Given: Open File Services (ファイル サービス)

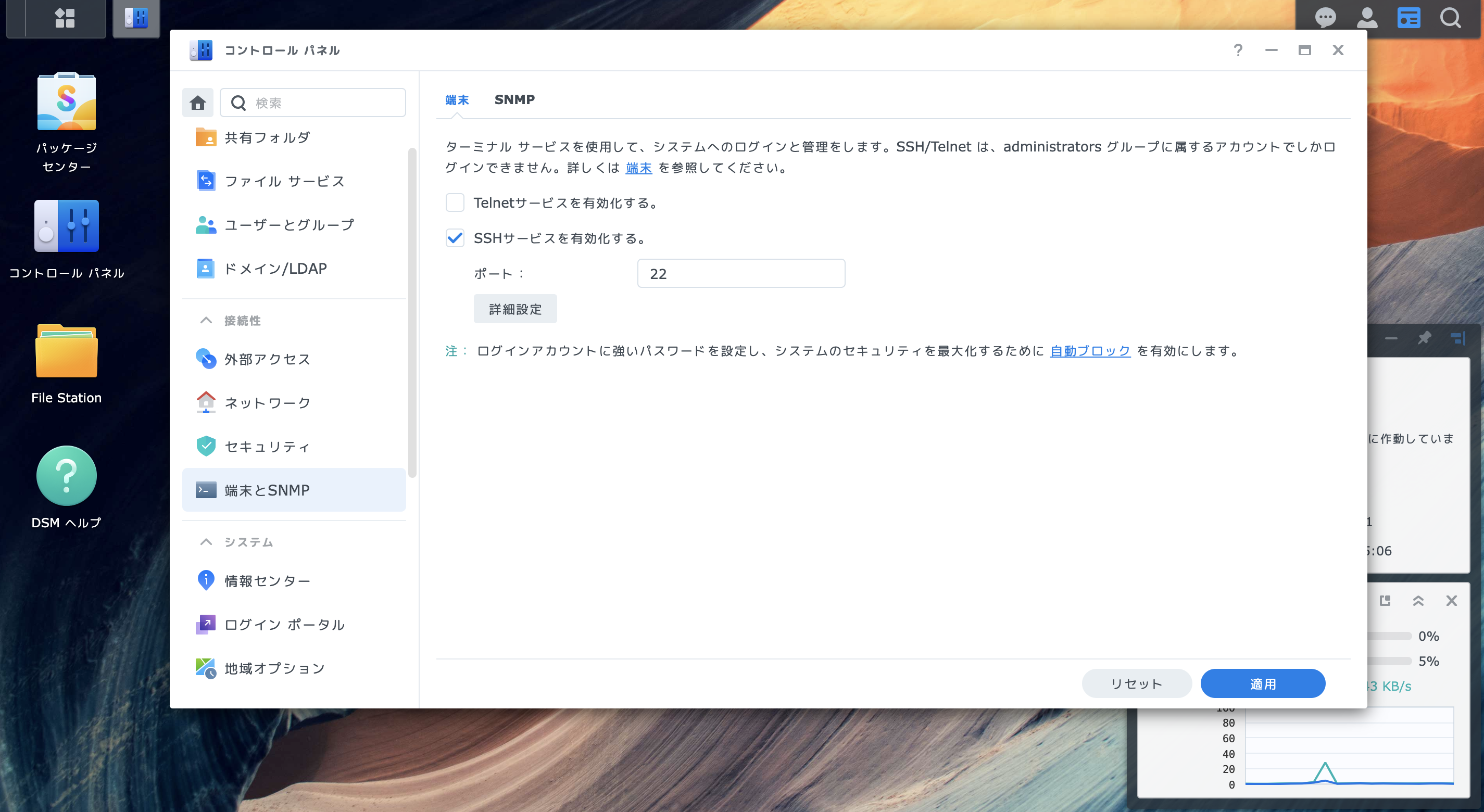Looking at the screenshot, I should 294,182.
